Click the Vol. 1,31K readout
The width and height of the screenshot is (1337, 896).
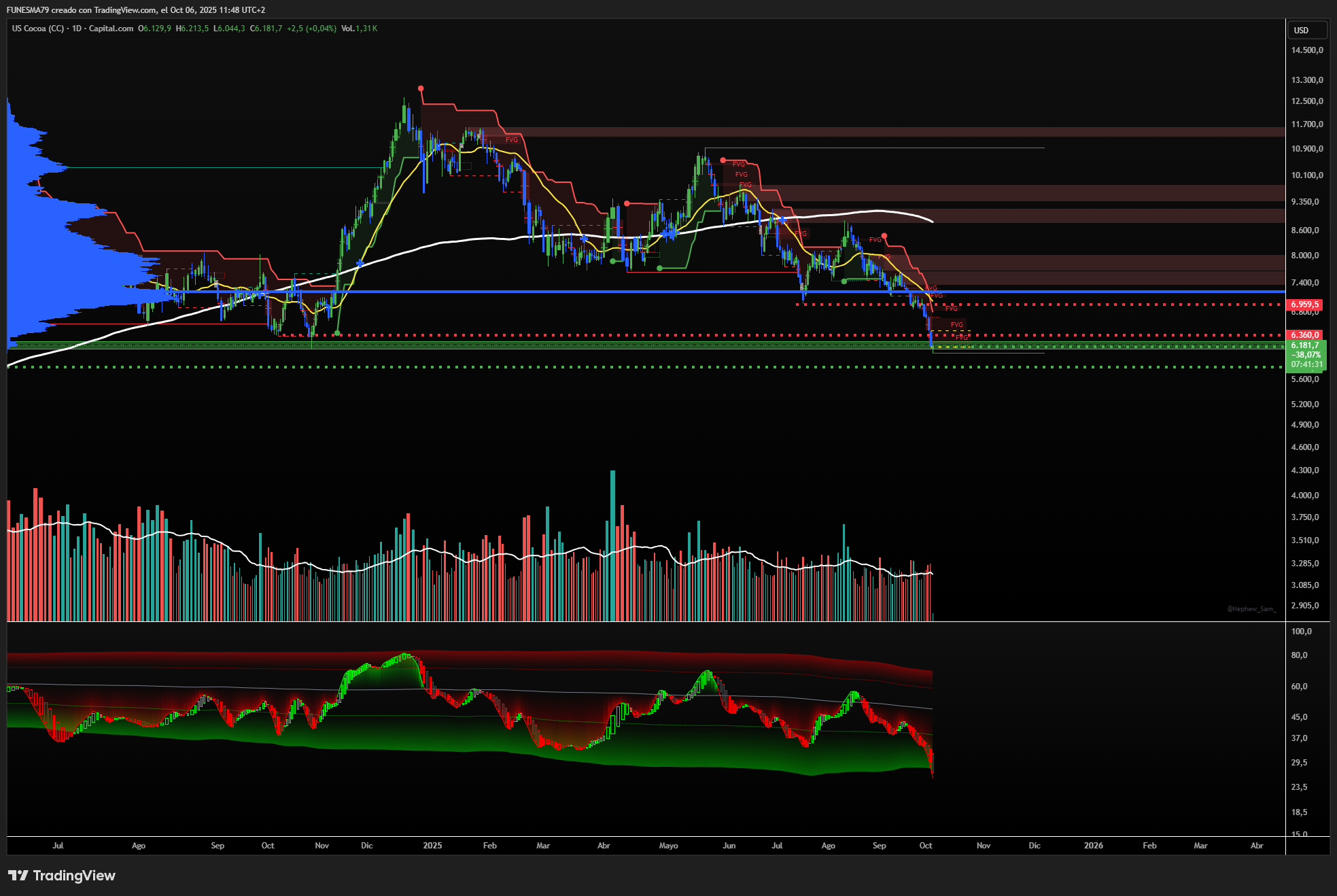click(360, 29)
